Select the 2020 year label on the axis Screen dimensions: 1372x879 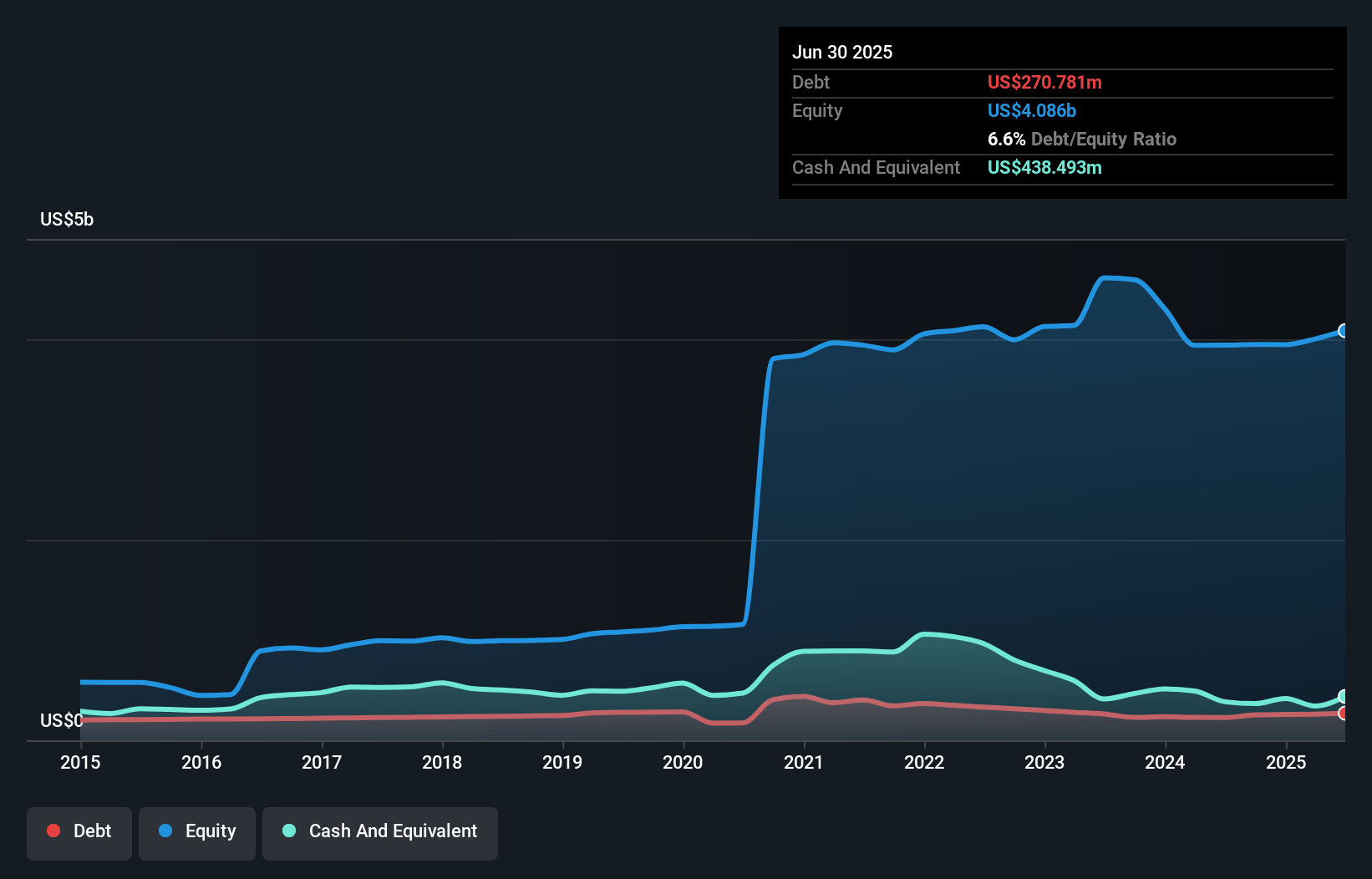pos(683,762)
